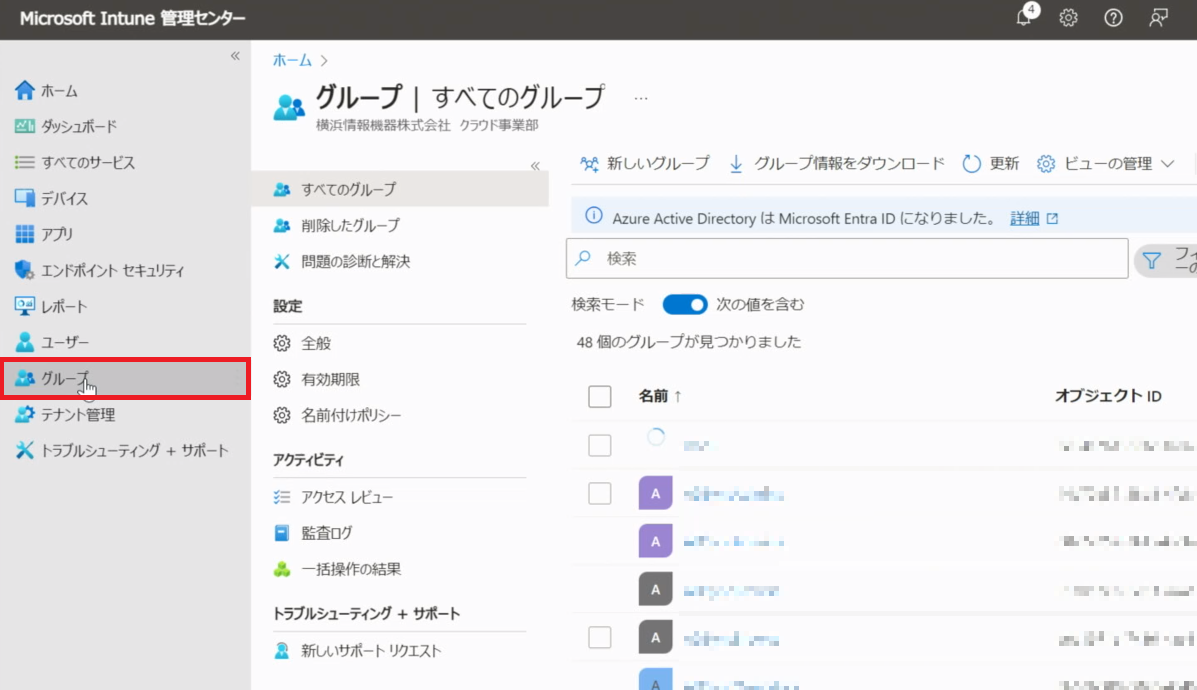Click the All services list icon

click(24, 162)
